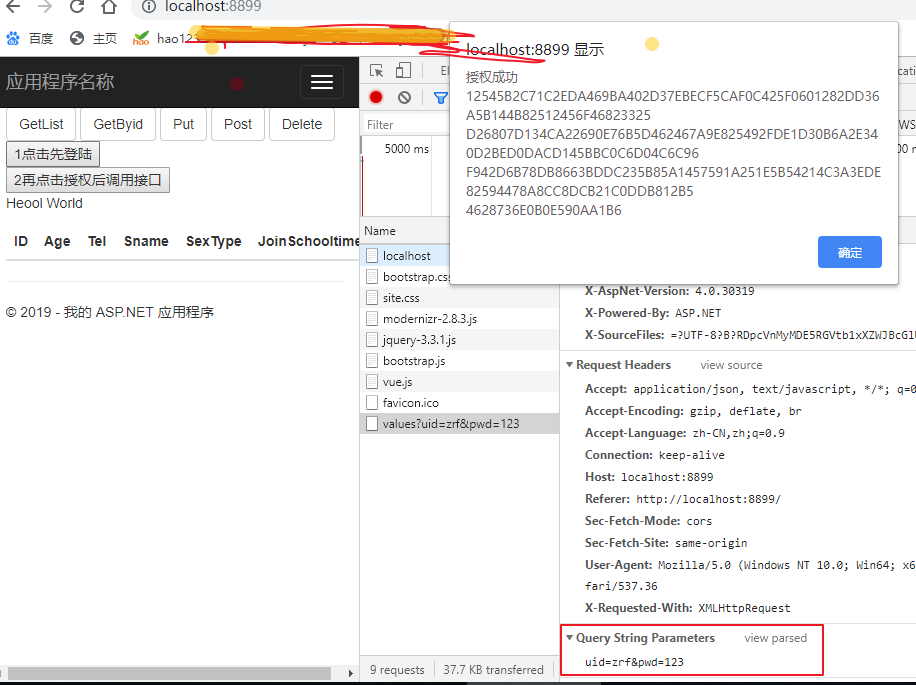Select the modernizr-2.8.3.js request

(460, 319)
